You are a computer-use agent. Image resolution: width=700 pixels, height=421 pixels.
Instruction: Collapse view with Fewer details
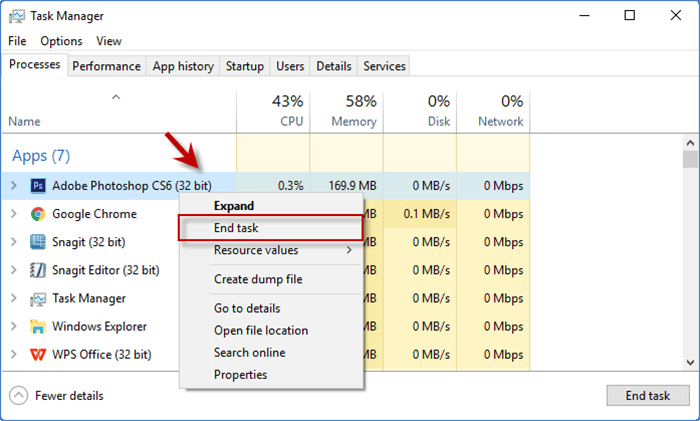[x=58, y=395]
